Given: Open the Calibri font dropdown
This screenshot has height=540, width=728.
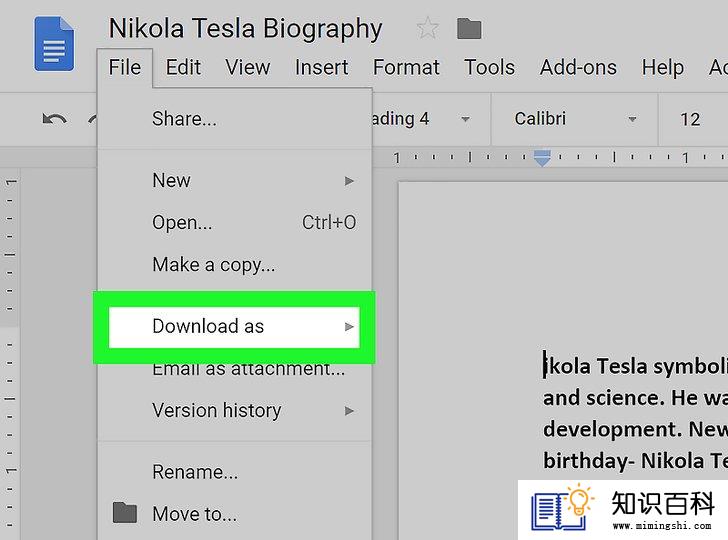Looking at the screenshot, I should coord(574,119).
